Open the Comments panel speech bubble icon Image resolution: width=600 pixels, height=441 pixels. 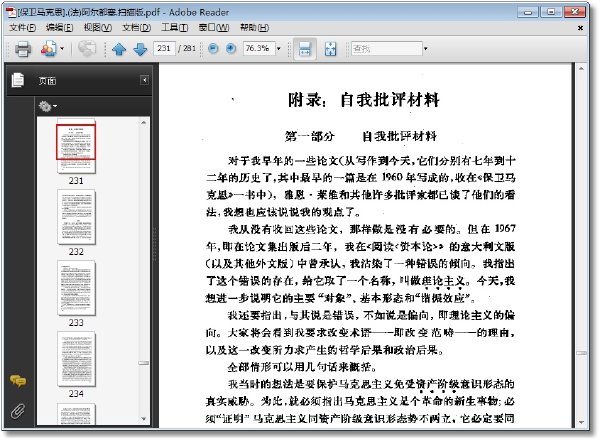click(x=18, y=381)
